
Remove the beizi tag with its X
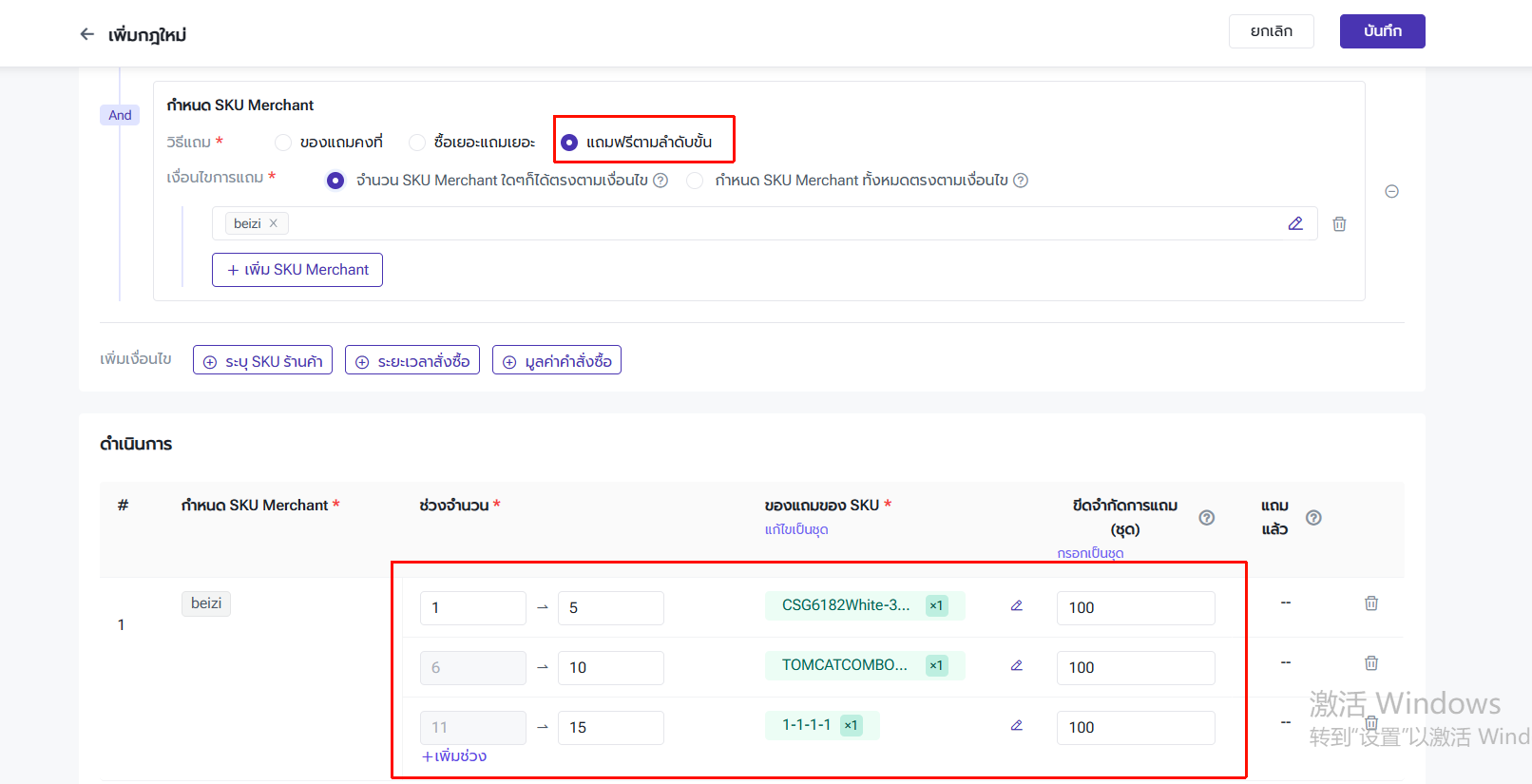274,223
